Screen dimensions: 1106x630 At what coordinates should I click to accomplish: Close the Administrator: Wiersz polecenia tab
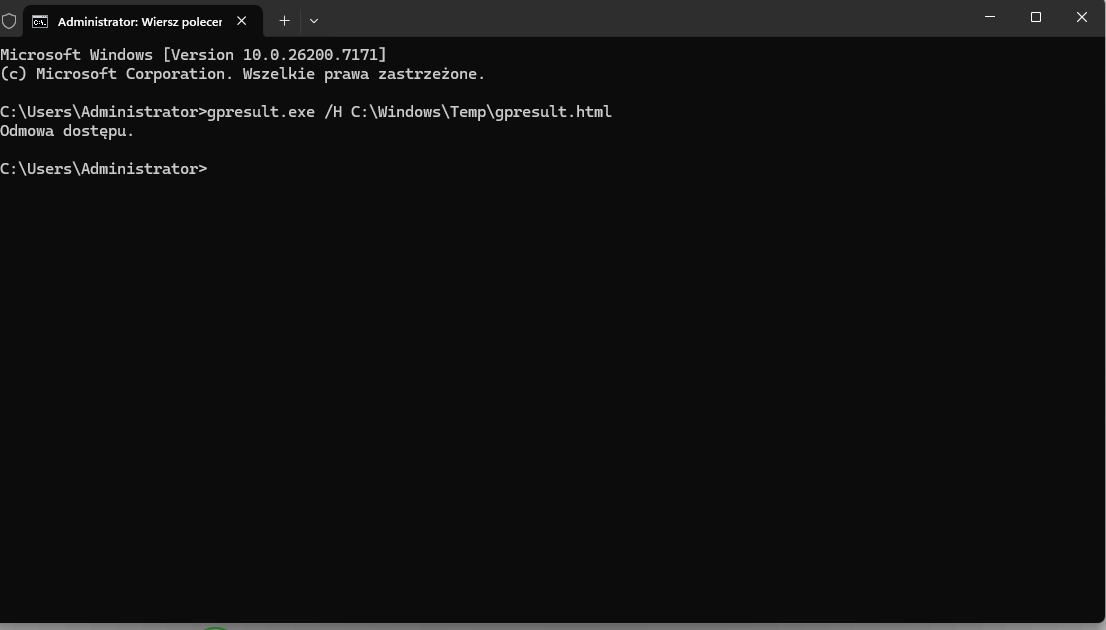click(241, 20)
